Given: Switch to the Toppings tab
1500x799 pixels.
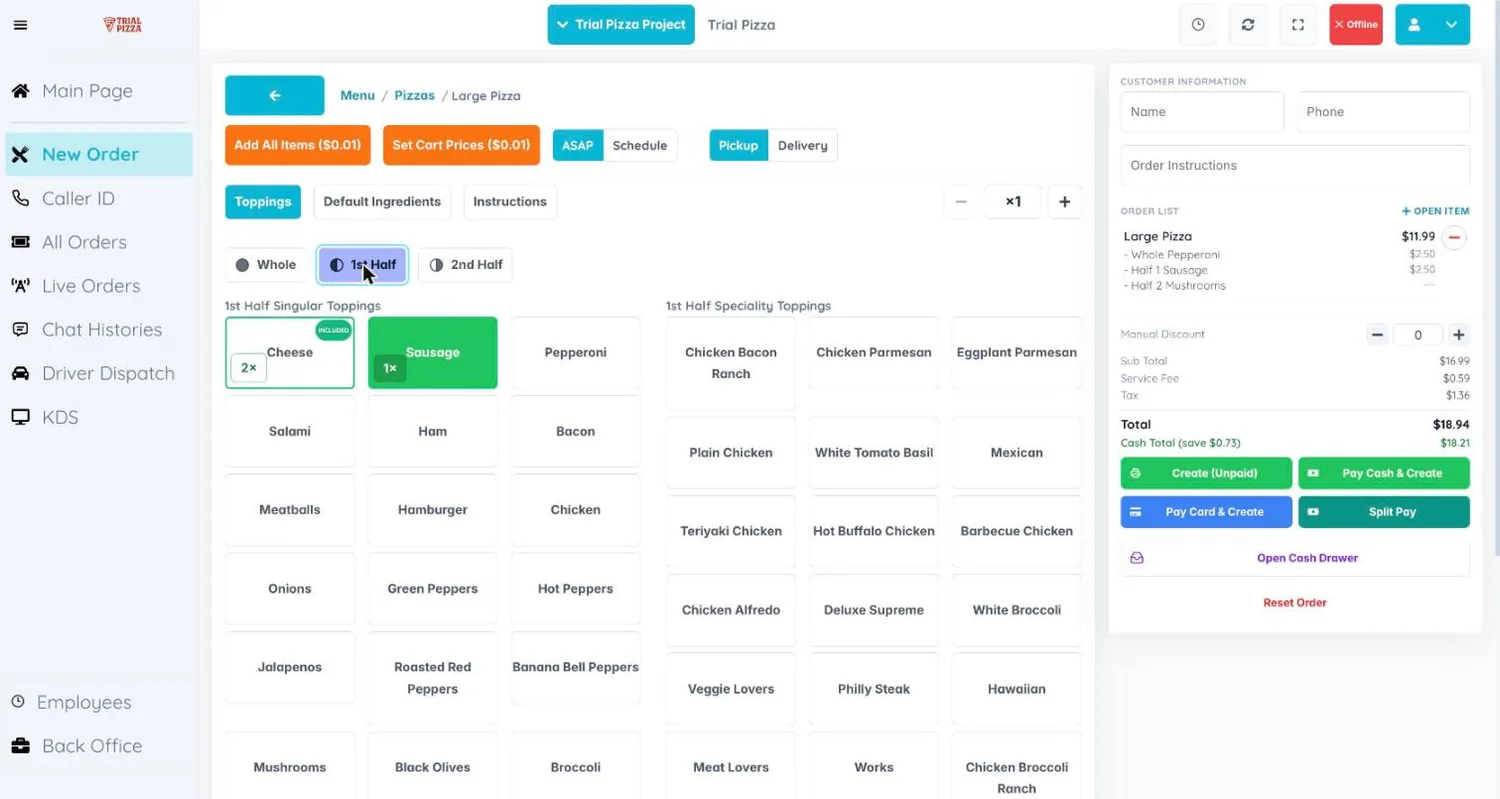Looking at the screenshot, I should point(263,201).
